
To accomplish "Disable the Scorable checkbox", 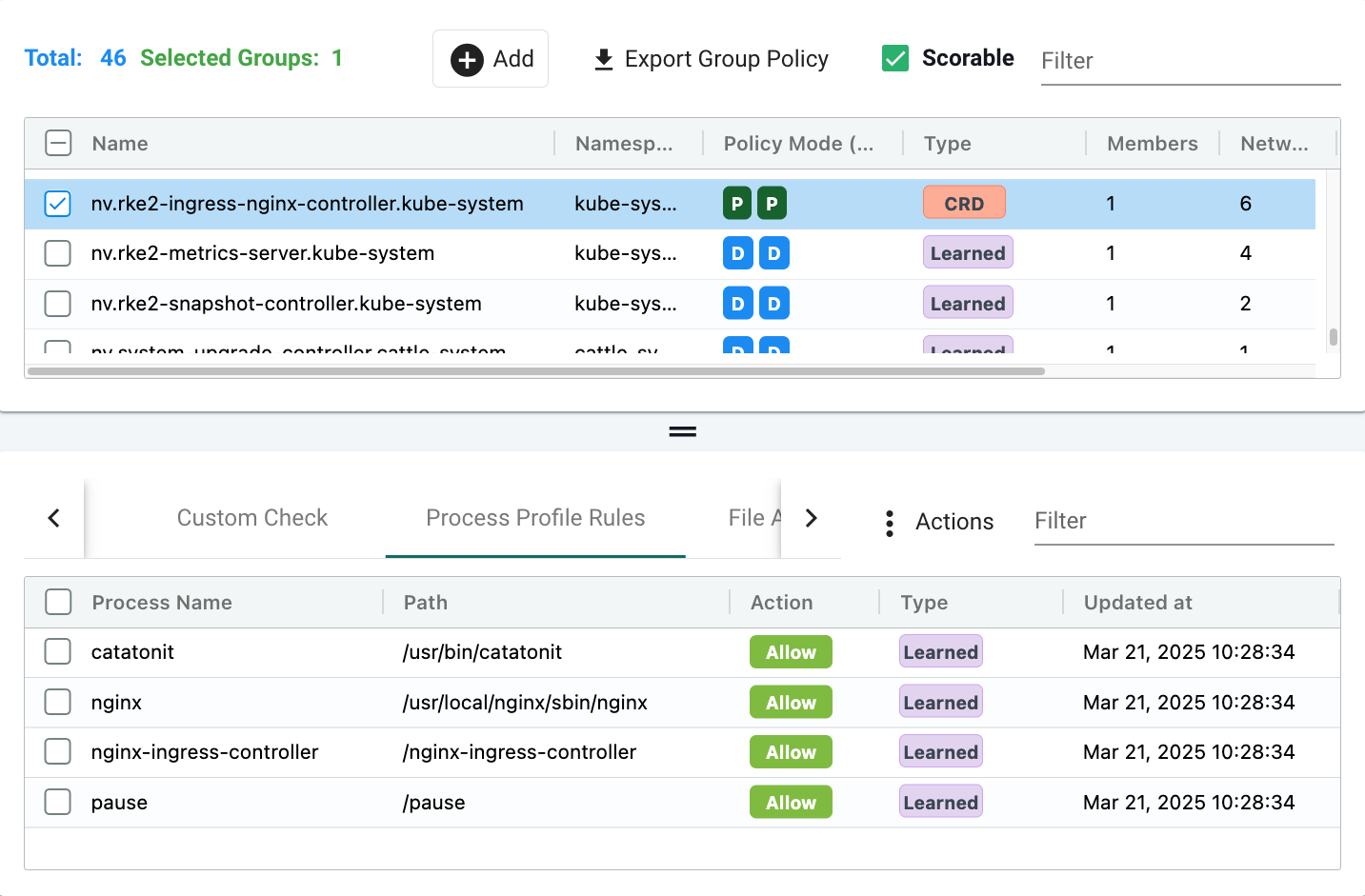I will point(895,57).
